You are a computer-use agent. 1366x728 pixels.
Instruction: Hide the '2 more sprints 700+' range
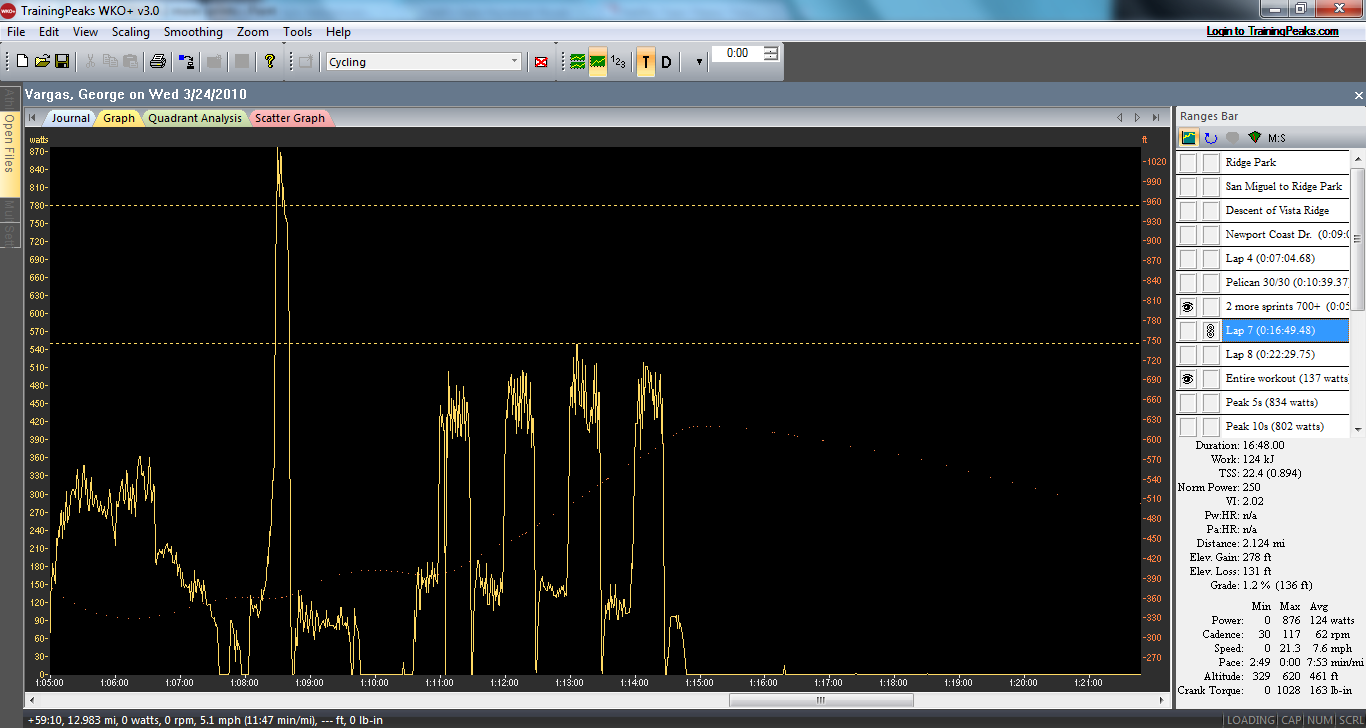click(x=1188, y=307)
